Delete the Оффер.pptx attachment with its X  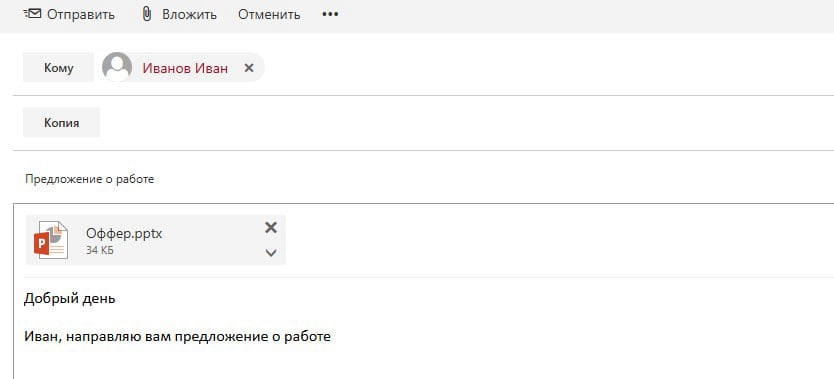(271, 228)
